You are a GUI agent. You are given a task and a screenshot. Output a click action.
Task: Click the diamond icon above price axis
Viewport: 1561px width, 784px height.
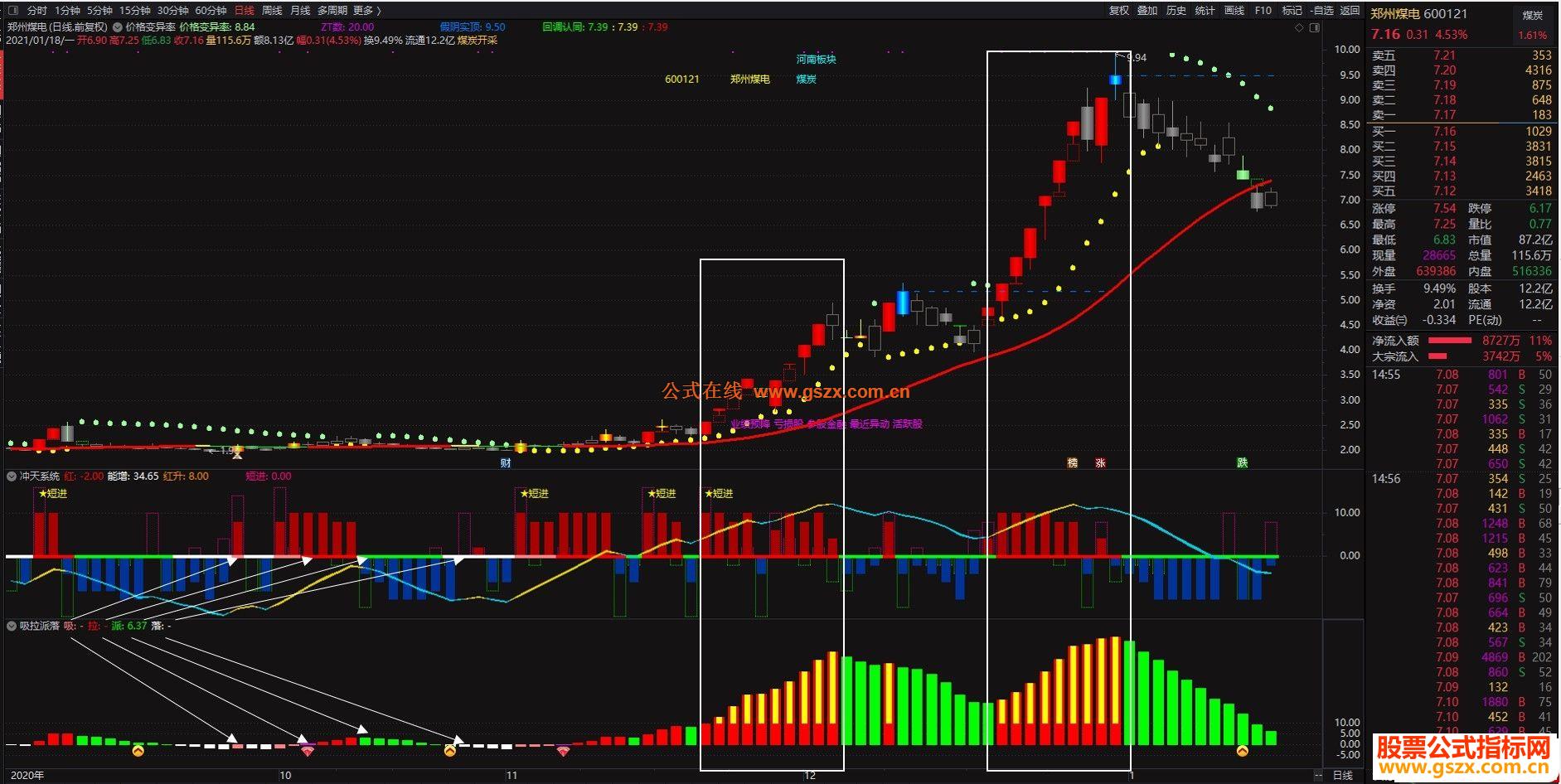pyautogui.click(x=1299, y=28)
